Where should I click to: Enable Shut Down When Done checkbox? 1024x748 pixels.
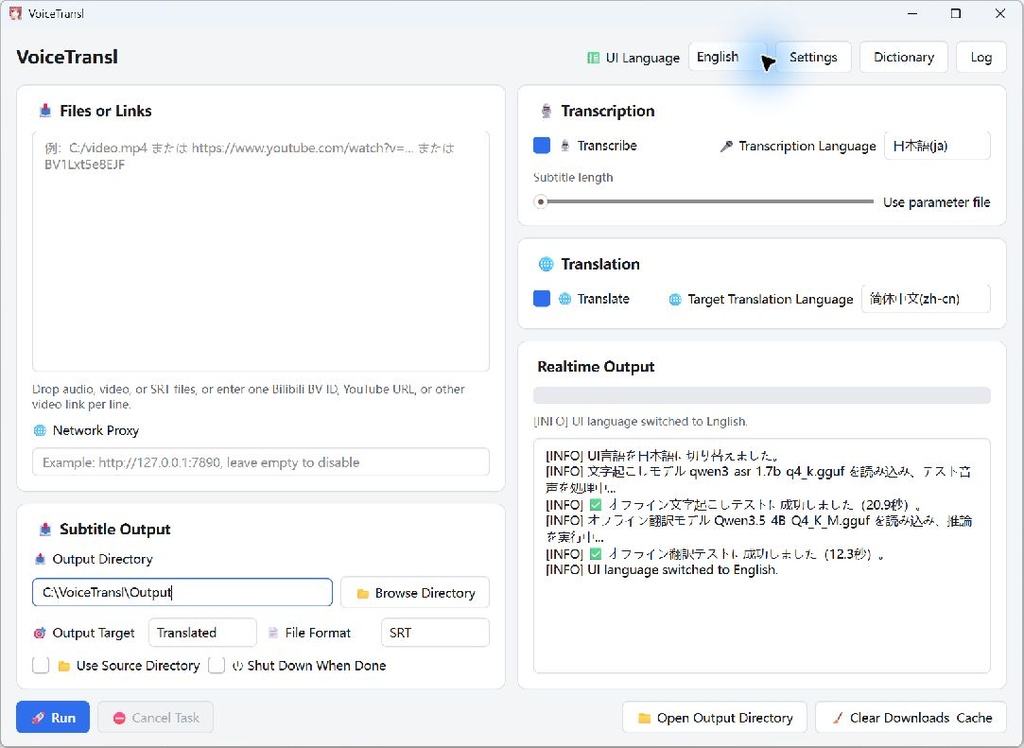tap(217, 666)
